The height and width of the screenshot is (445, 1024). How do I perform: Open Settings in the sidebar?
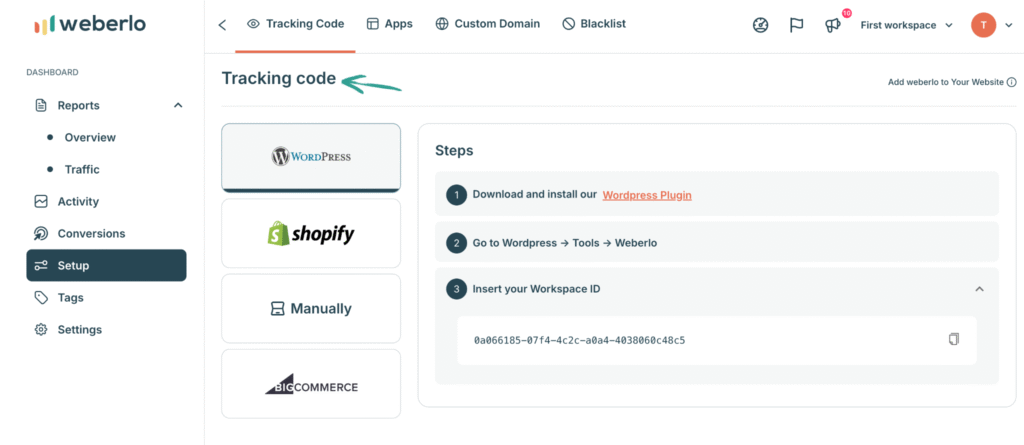[80, 329]
